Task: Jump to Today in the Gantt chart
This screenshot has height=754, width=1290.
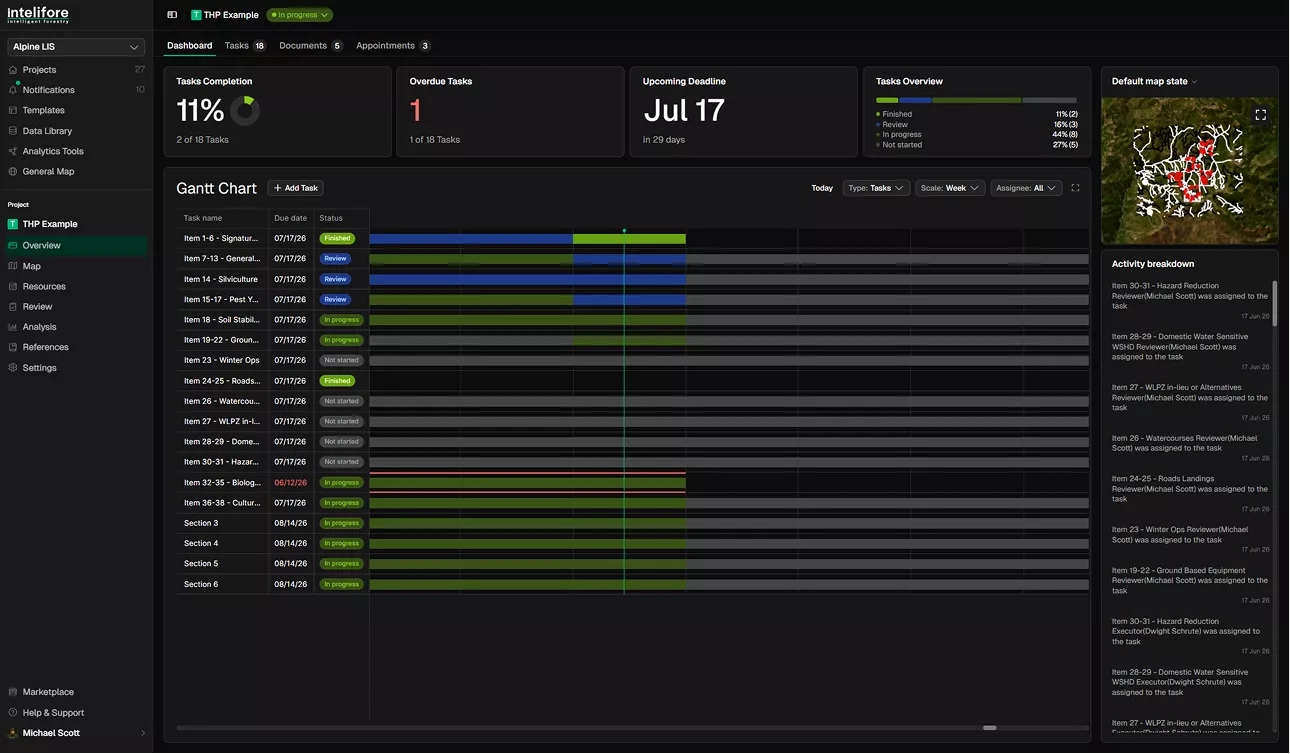Action: [x=822, y=188]
